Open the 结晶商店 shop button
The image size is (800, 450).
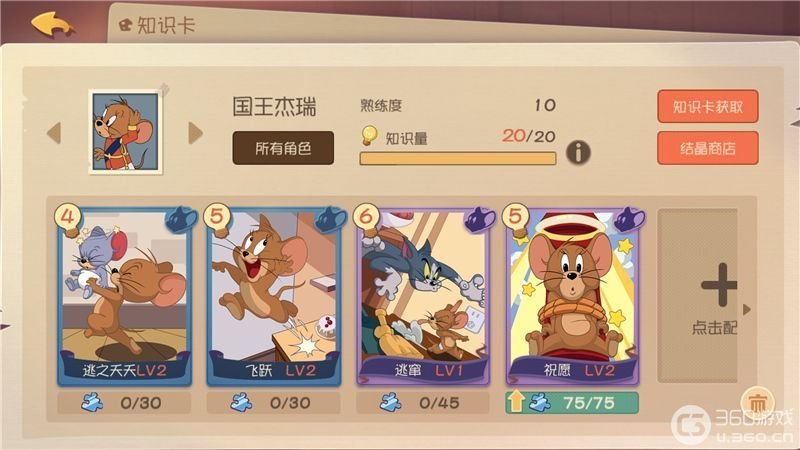[708, 148]
